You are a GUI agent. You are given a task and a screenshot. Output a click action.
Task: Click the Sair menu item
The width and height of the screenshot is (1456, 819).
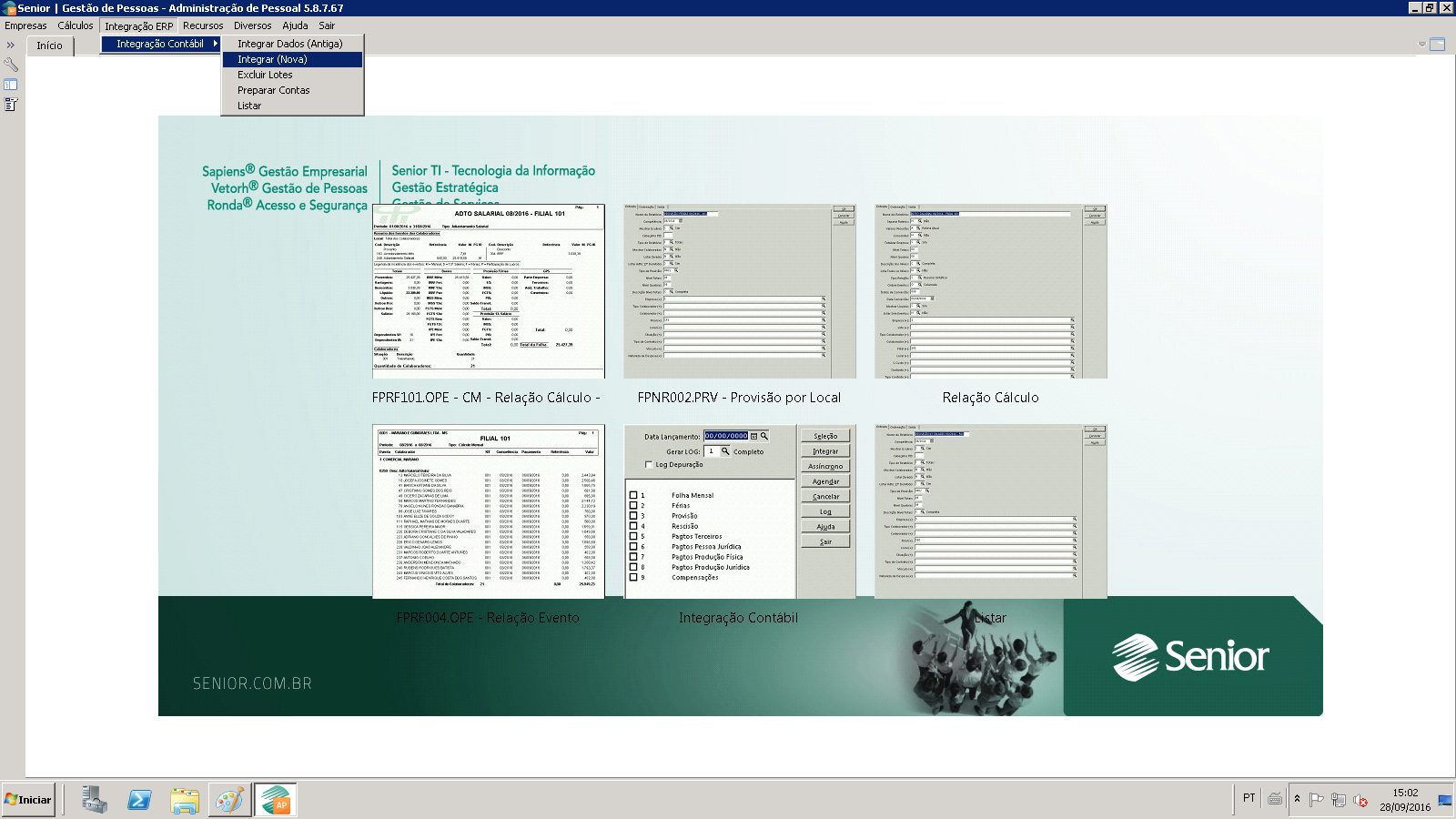[327, 25]
